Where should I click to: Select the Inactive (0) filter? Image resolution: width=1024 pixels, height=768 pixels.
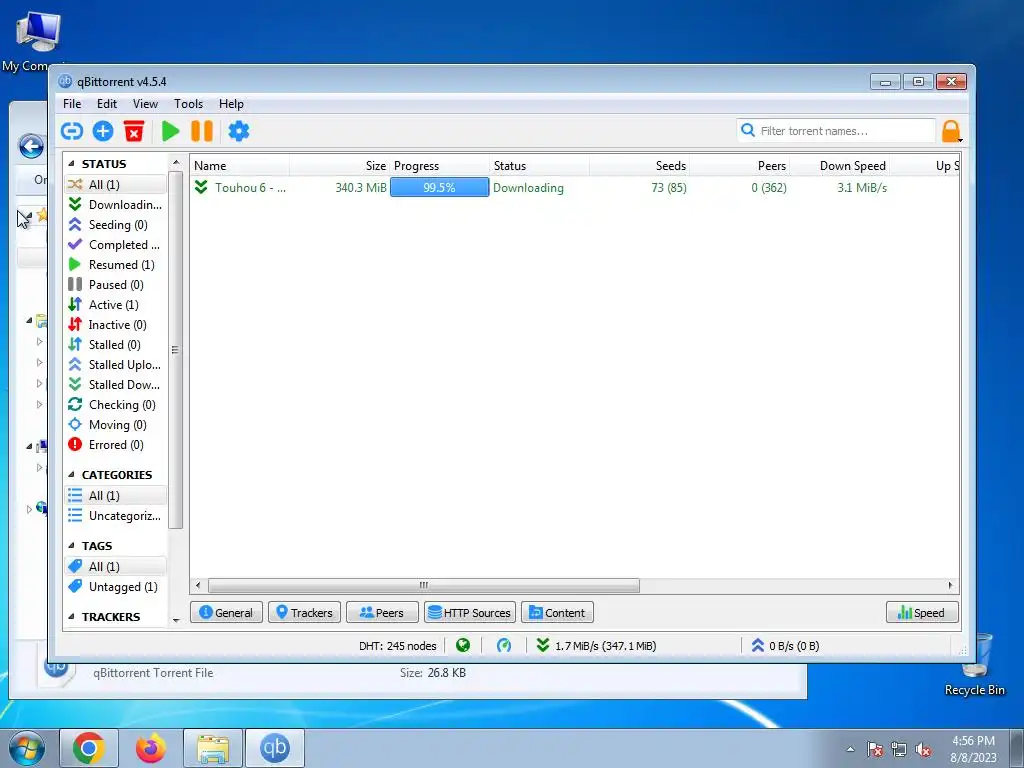(116, 325)
